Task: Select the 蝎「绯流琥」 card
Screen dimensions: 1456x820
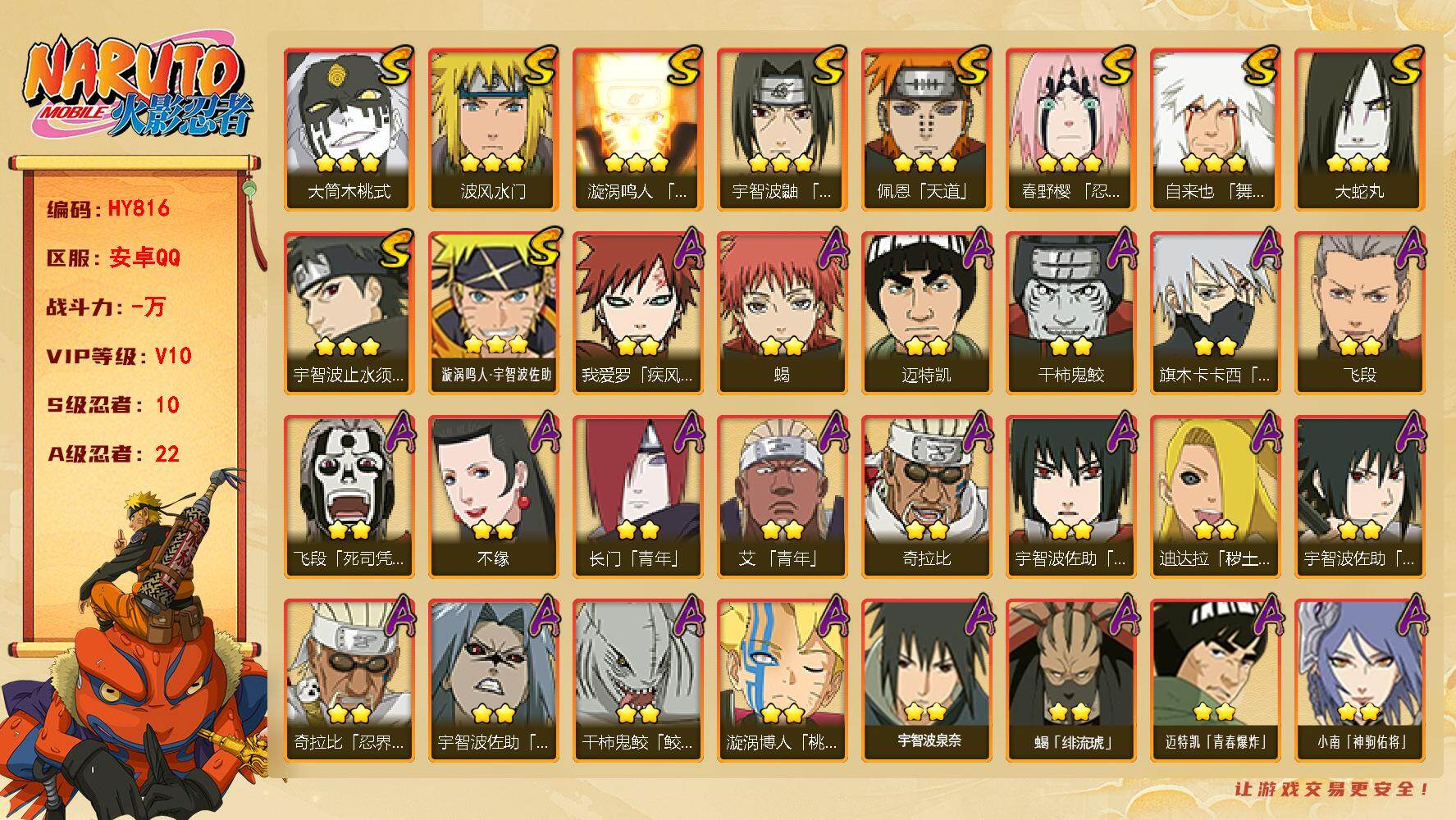Action: pyautogui.click(x=1070, y=681)
